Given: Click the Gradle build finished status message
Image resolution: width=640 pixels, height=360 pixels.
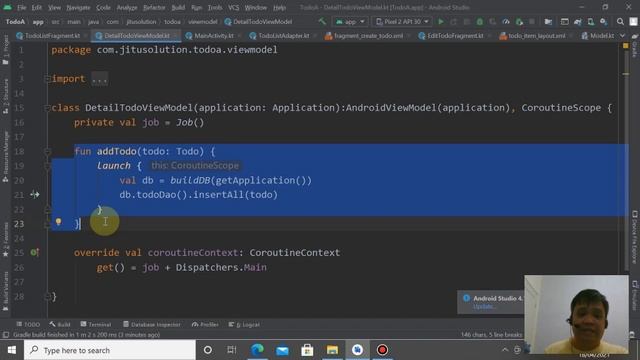Looking at the screenshot, I should pos(87,335).
